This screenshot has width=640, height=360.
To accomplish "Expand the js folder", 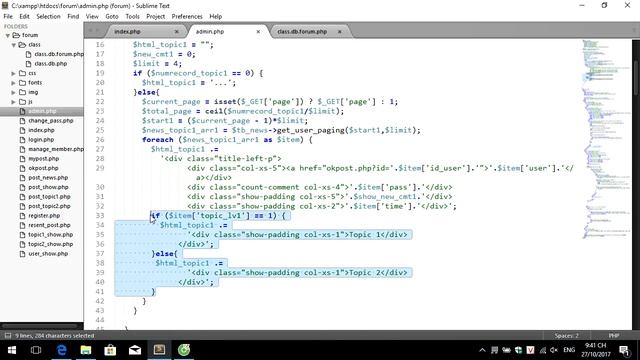I will point(13,102).
